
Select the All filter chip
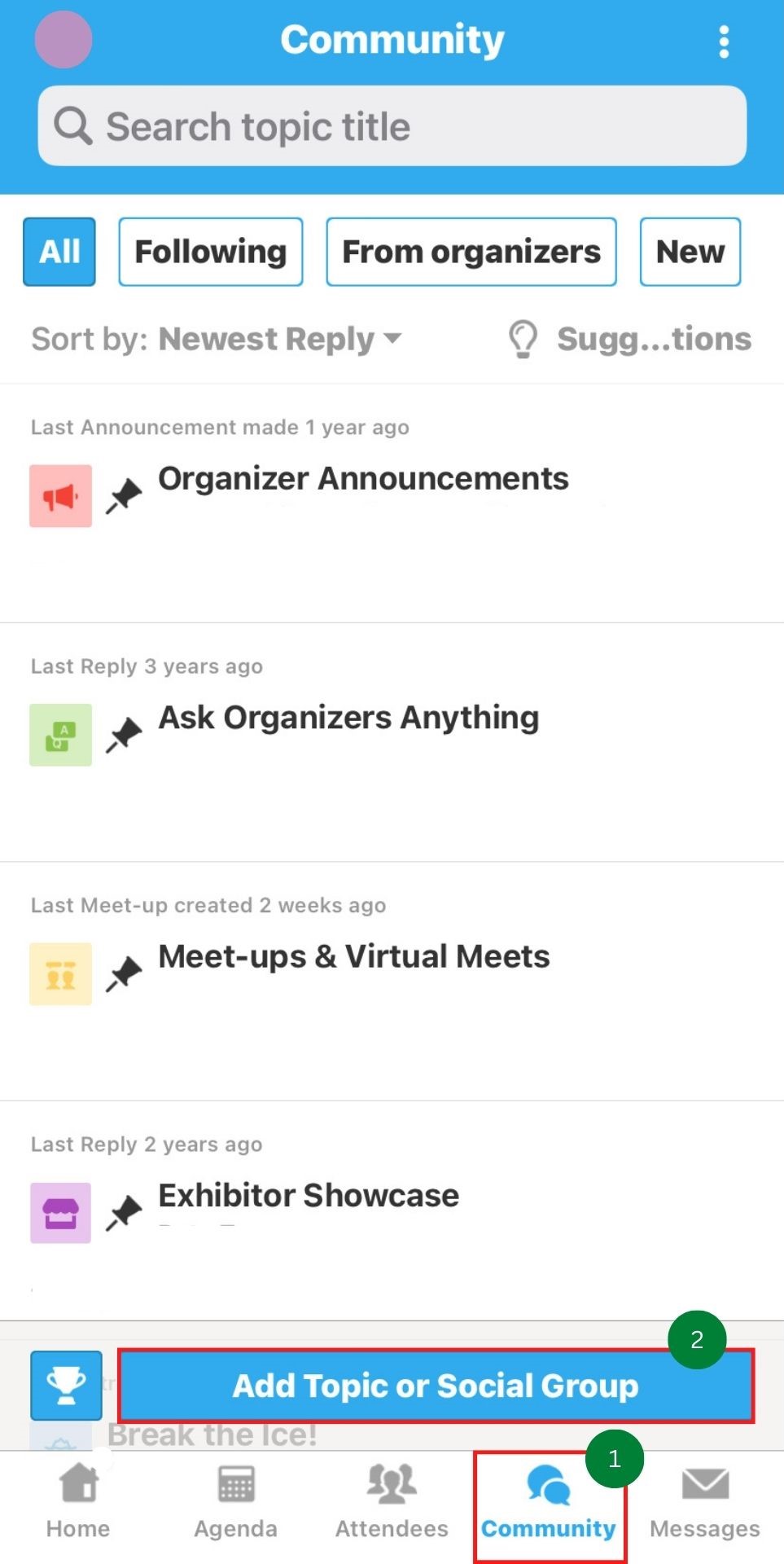coord(59,252)
